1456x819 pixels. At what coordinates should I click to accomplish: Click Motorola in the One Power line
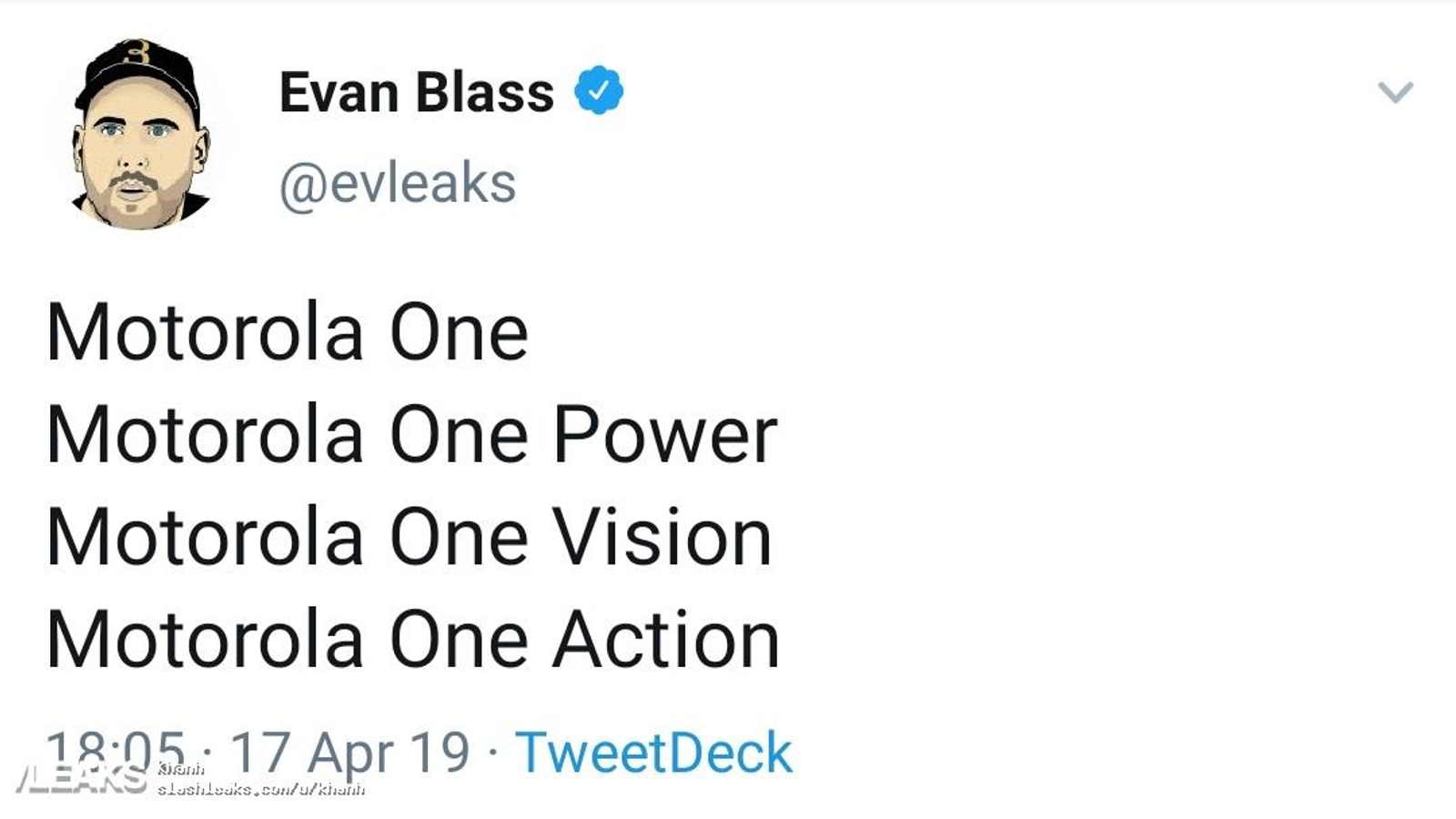(205, 435)
